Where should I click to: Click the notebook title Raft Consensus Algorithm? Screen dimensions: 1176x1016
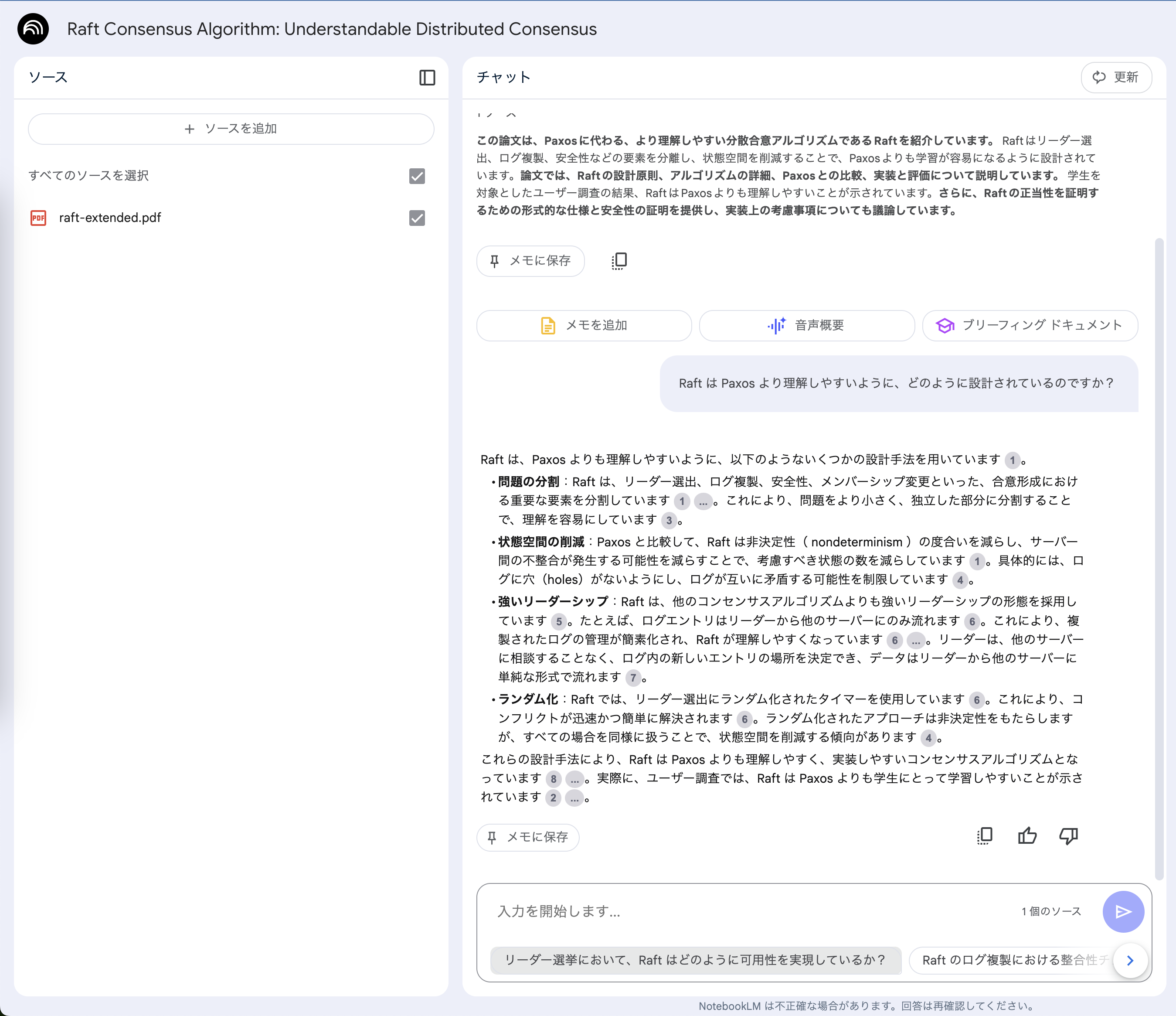pyautogui.click(x=332, y=29)
